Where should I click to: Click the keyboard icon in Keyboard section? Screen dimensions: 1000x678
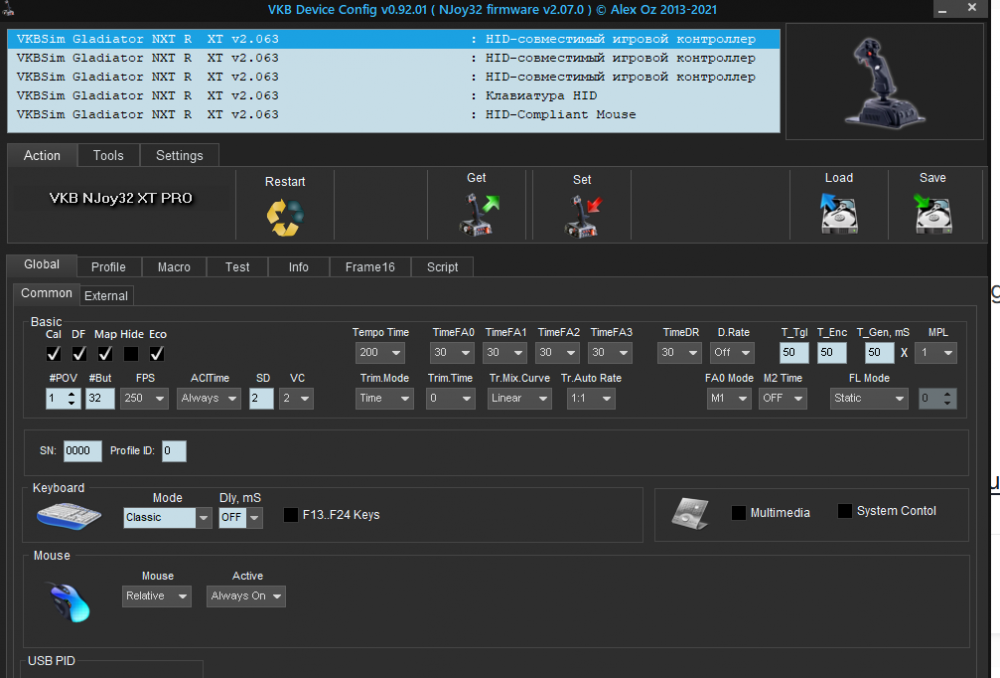tap(69, 516)
